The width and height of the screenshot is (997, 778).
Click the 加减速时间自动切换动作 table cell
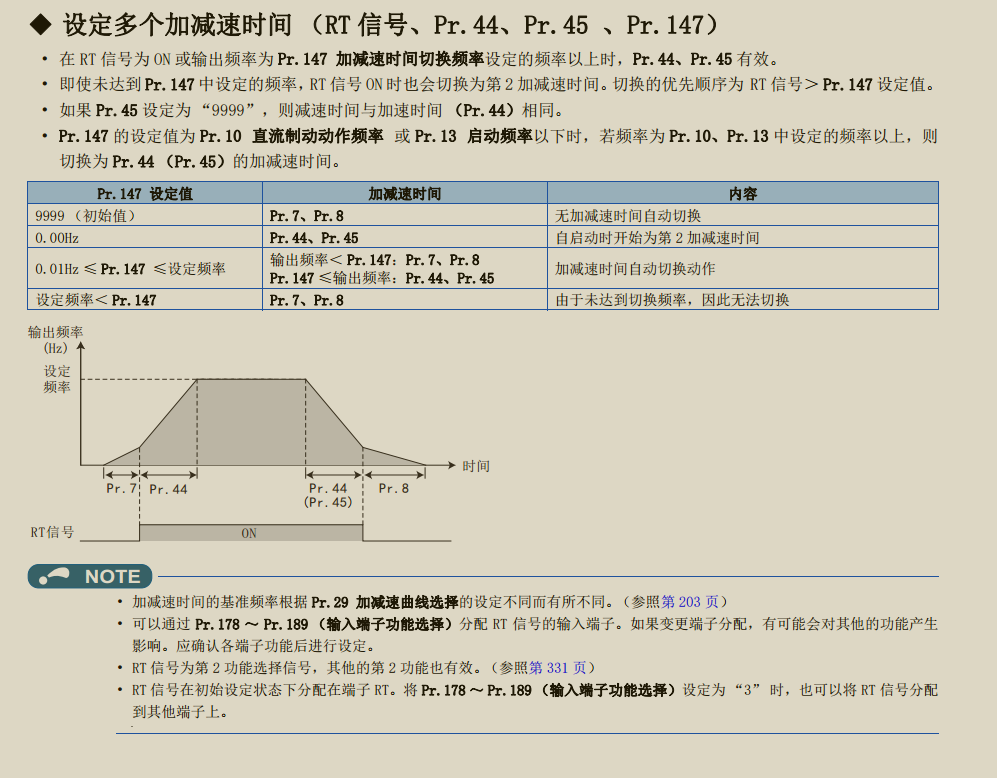click(635, 268)
